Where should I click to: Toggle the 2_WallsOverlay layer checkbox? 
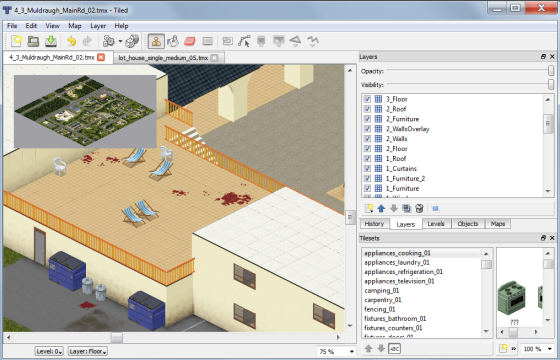[x=367, y=129]
